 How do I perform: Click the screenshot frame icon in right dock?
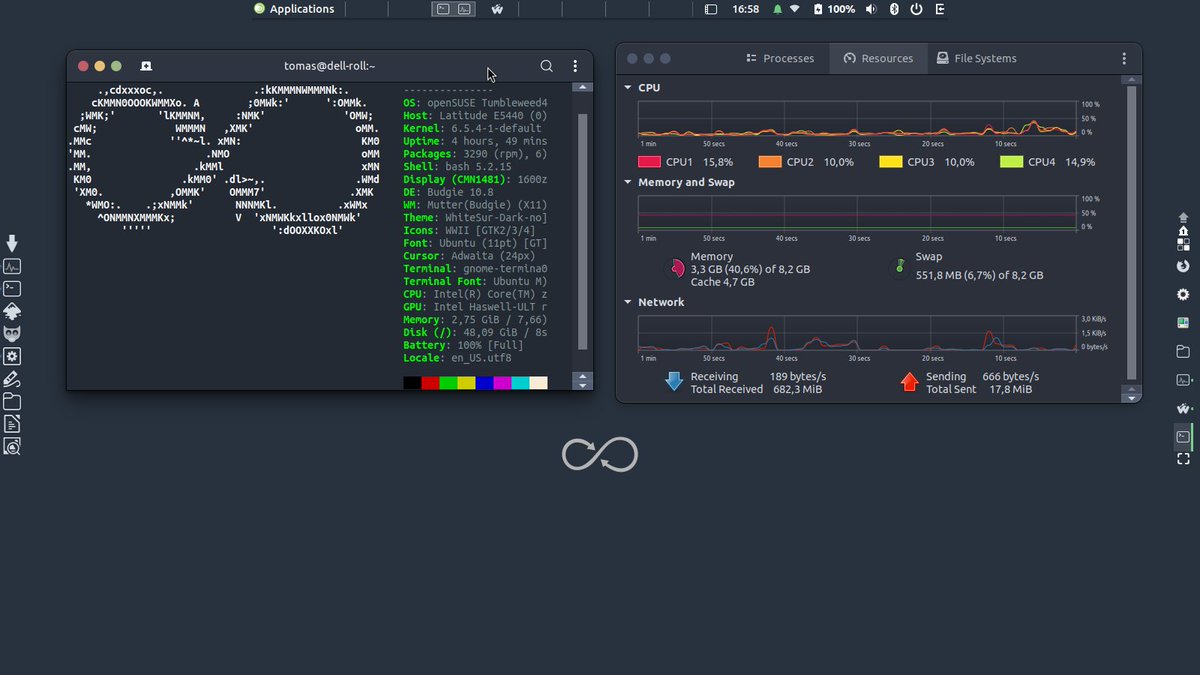(x=1183, y=459)
